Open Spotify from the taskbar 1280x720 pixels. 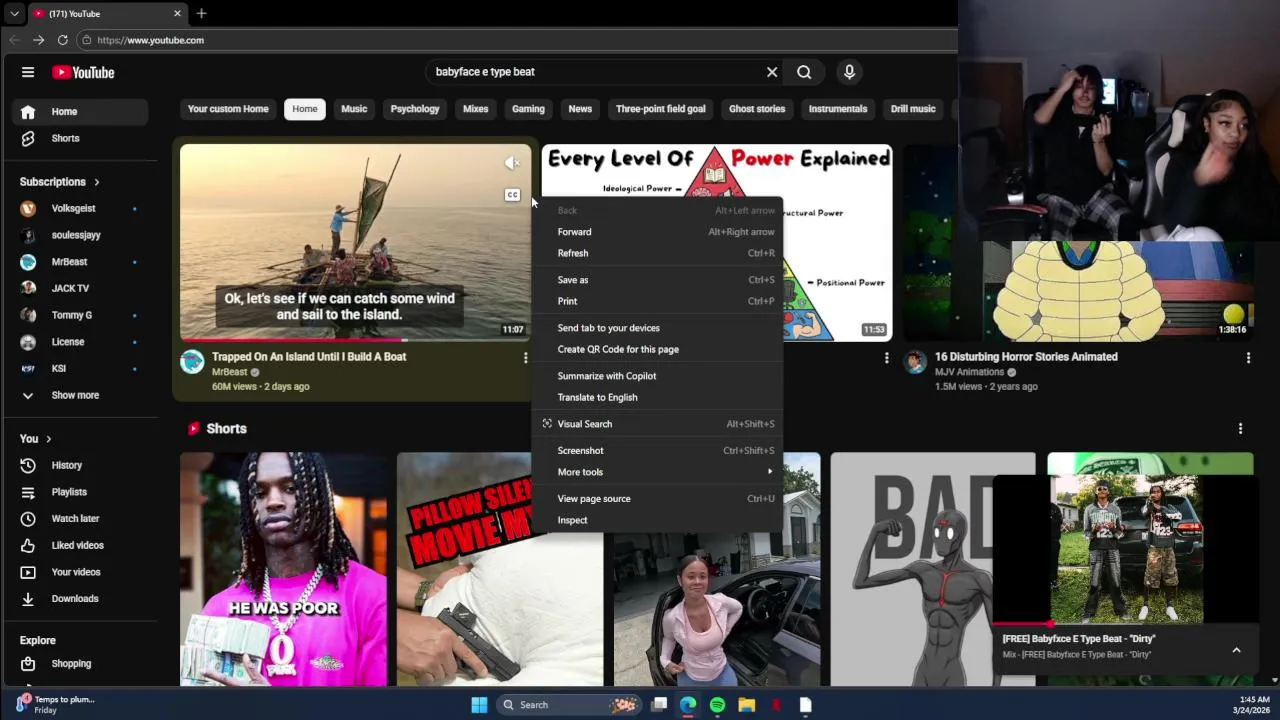pos(717,705)
